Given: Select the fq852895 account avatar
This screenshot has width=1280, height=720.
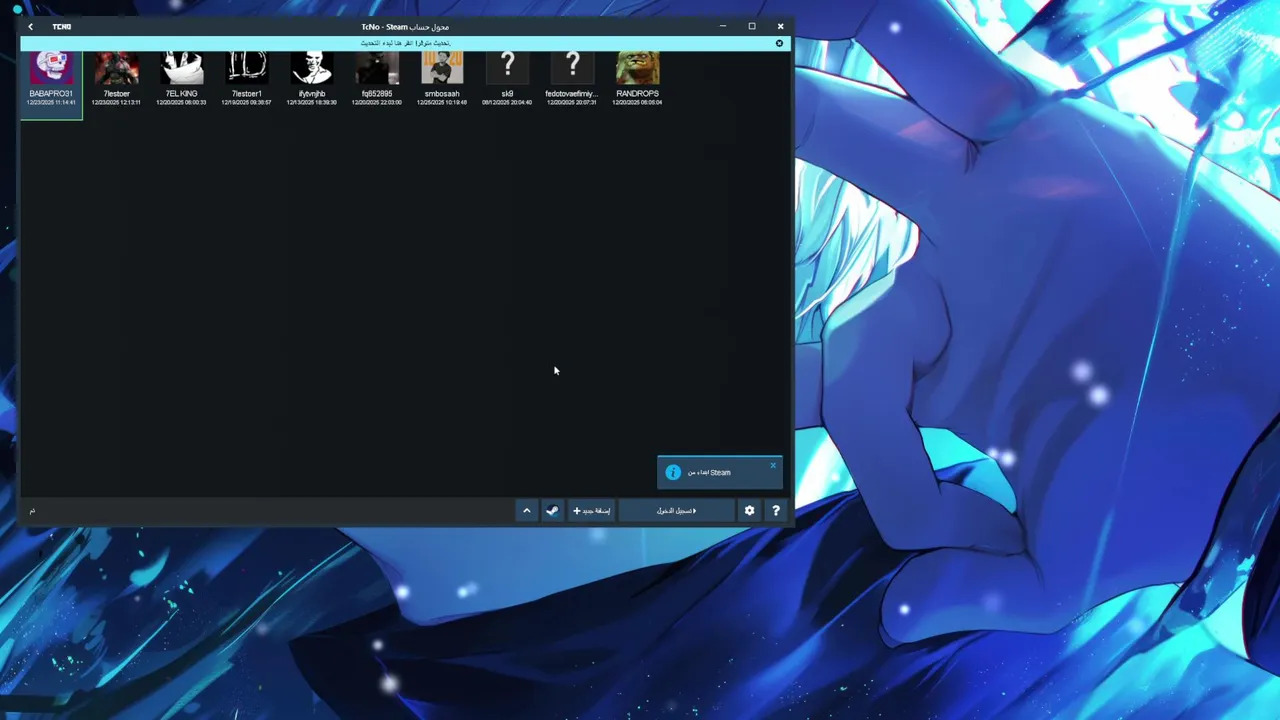Looking at the screenshot, I should 377,68.
